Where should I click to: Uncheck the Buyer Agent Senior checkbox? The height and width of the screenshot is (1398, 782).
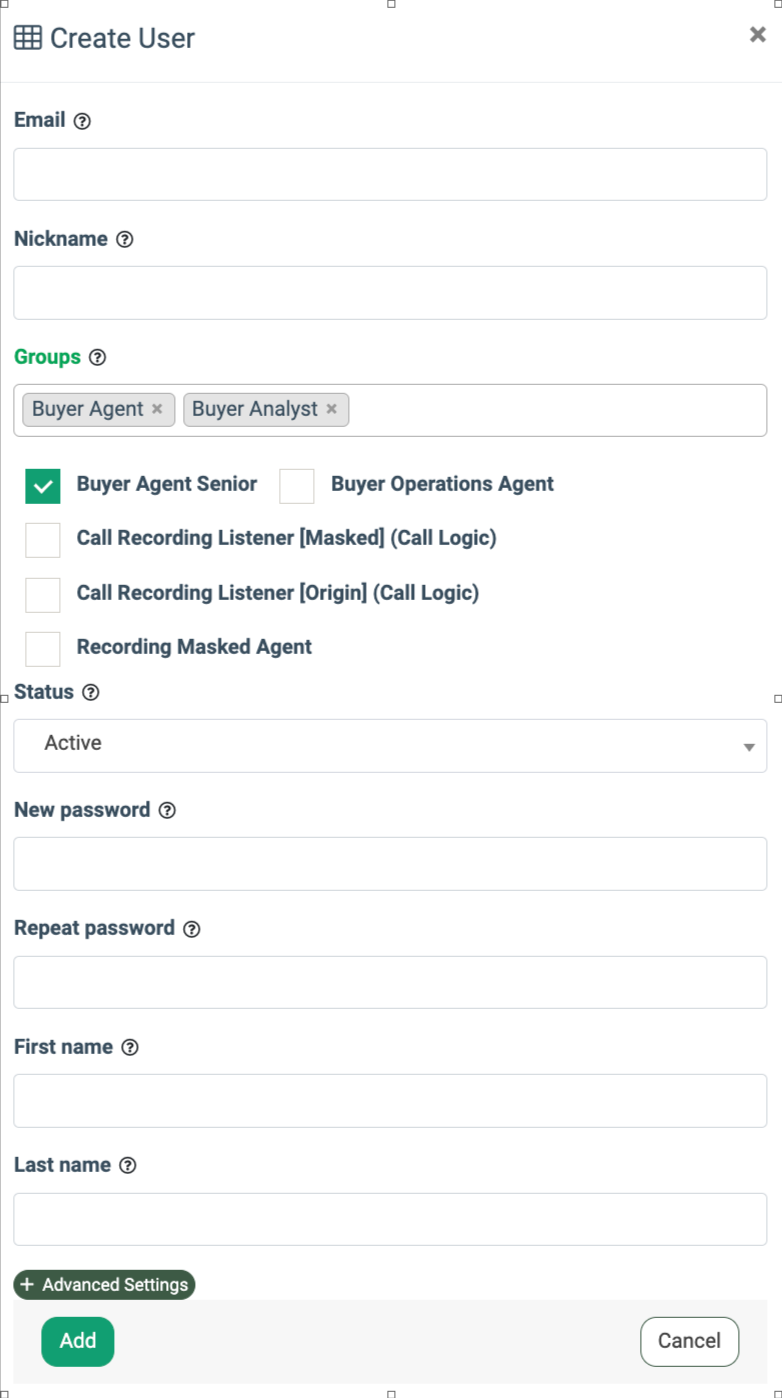coord(43,486)
